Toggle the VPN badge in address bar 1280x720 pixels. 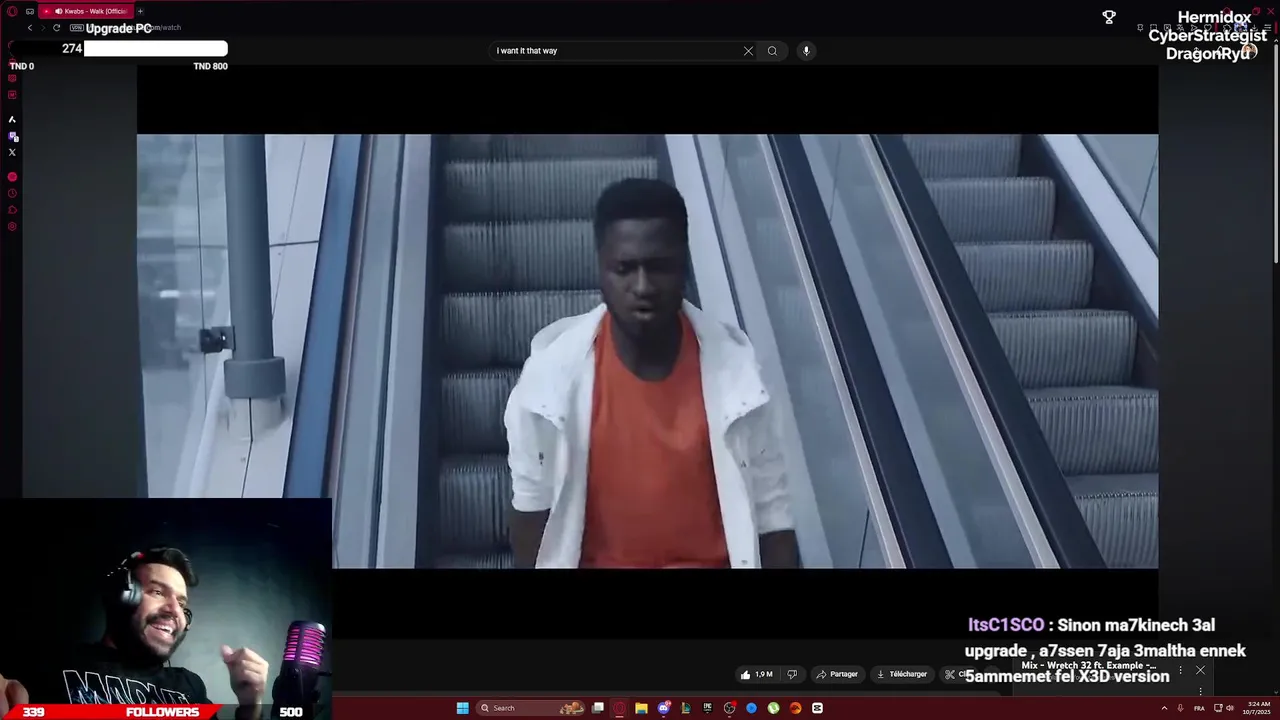[x=76, y=28]
